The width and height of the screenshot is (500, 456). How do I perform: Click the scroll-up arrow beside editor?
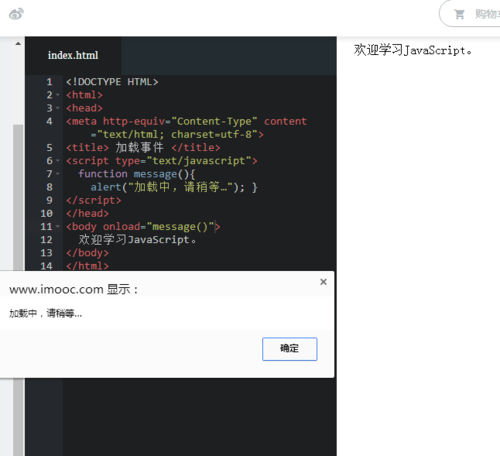(18, 44)
